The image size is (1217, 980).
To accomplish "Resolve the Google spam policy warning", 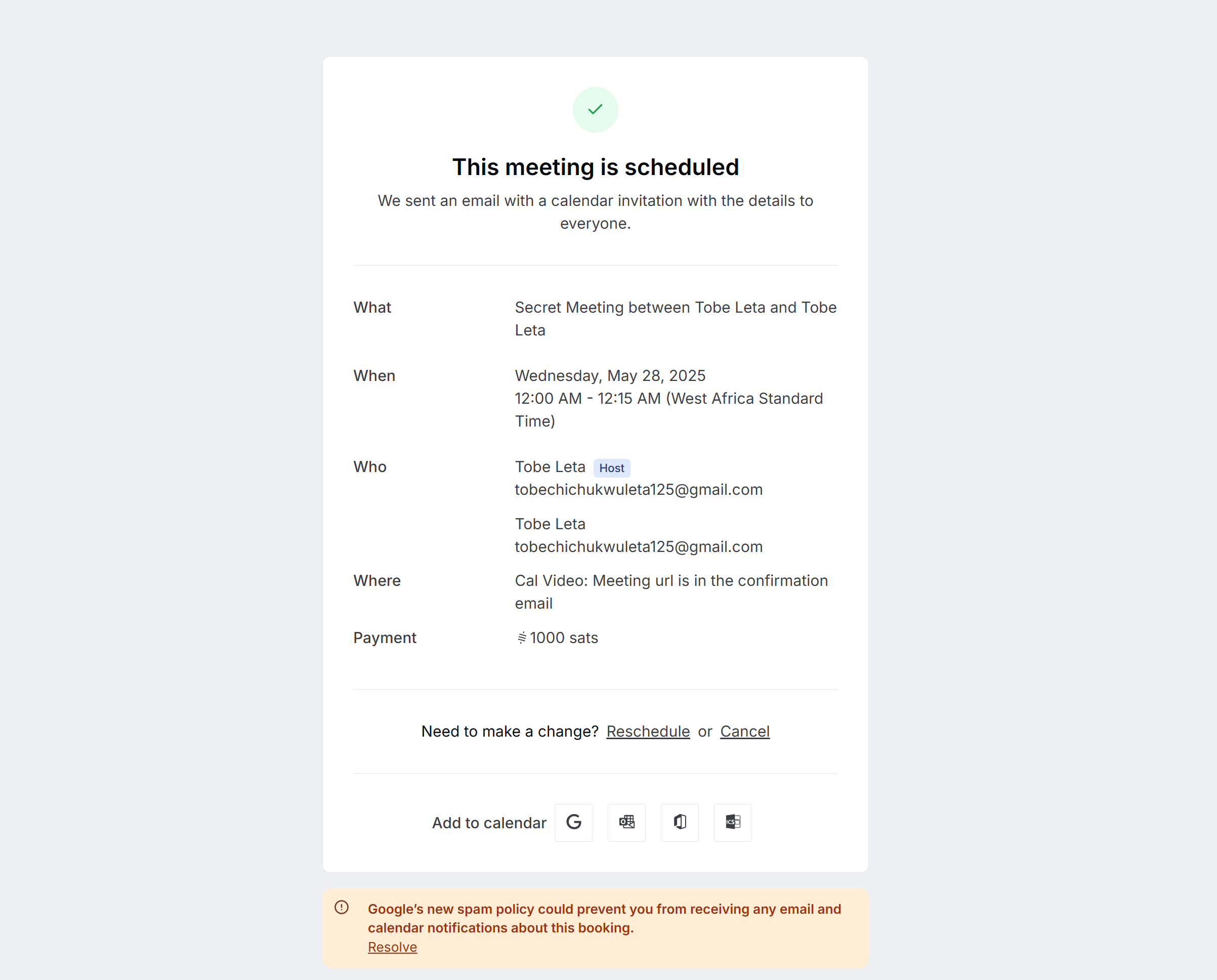I will pos(392,947).
